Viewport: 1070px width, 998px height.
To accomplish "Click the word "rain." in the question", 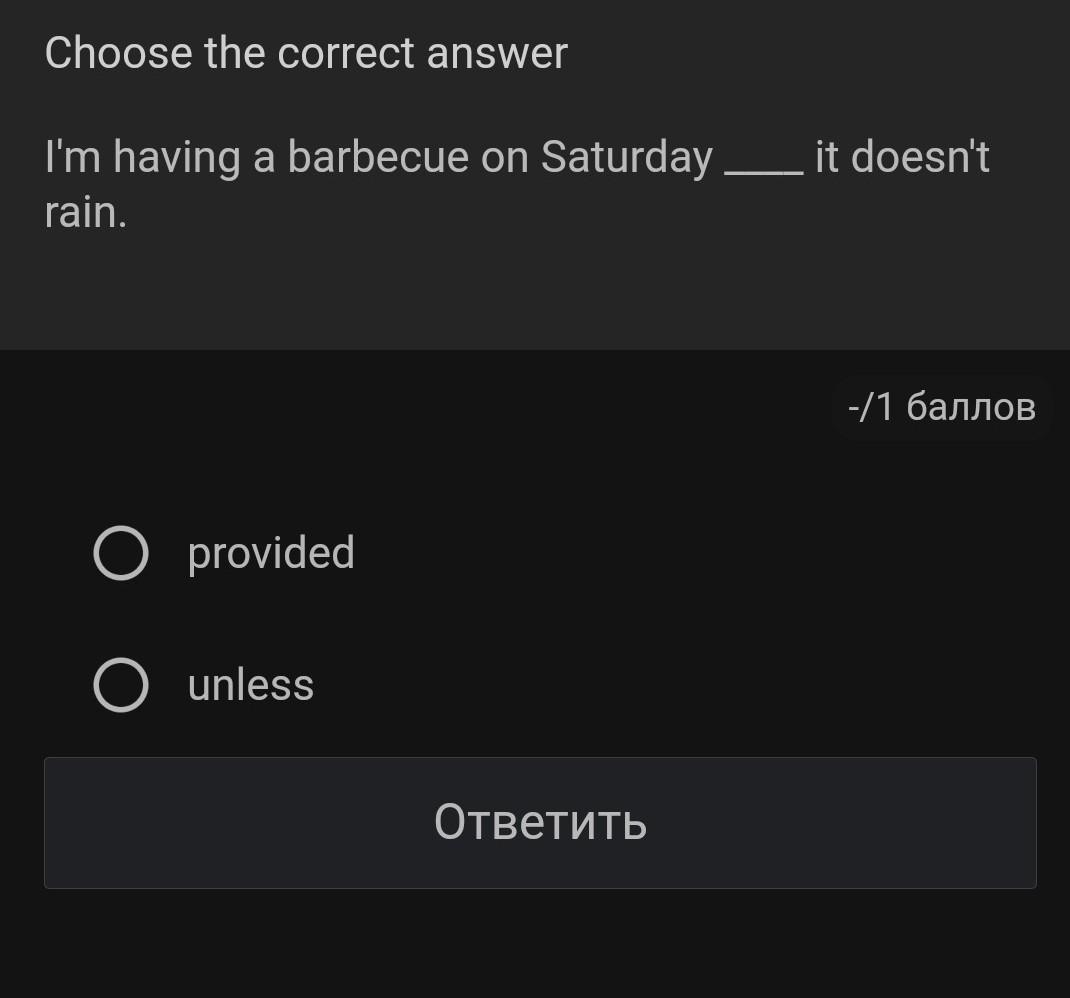I will click(x=86, y=212).
